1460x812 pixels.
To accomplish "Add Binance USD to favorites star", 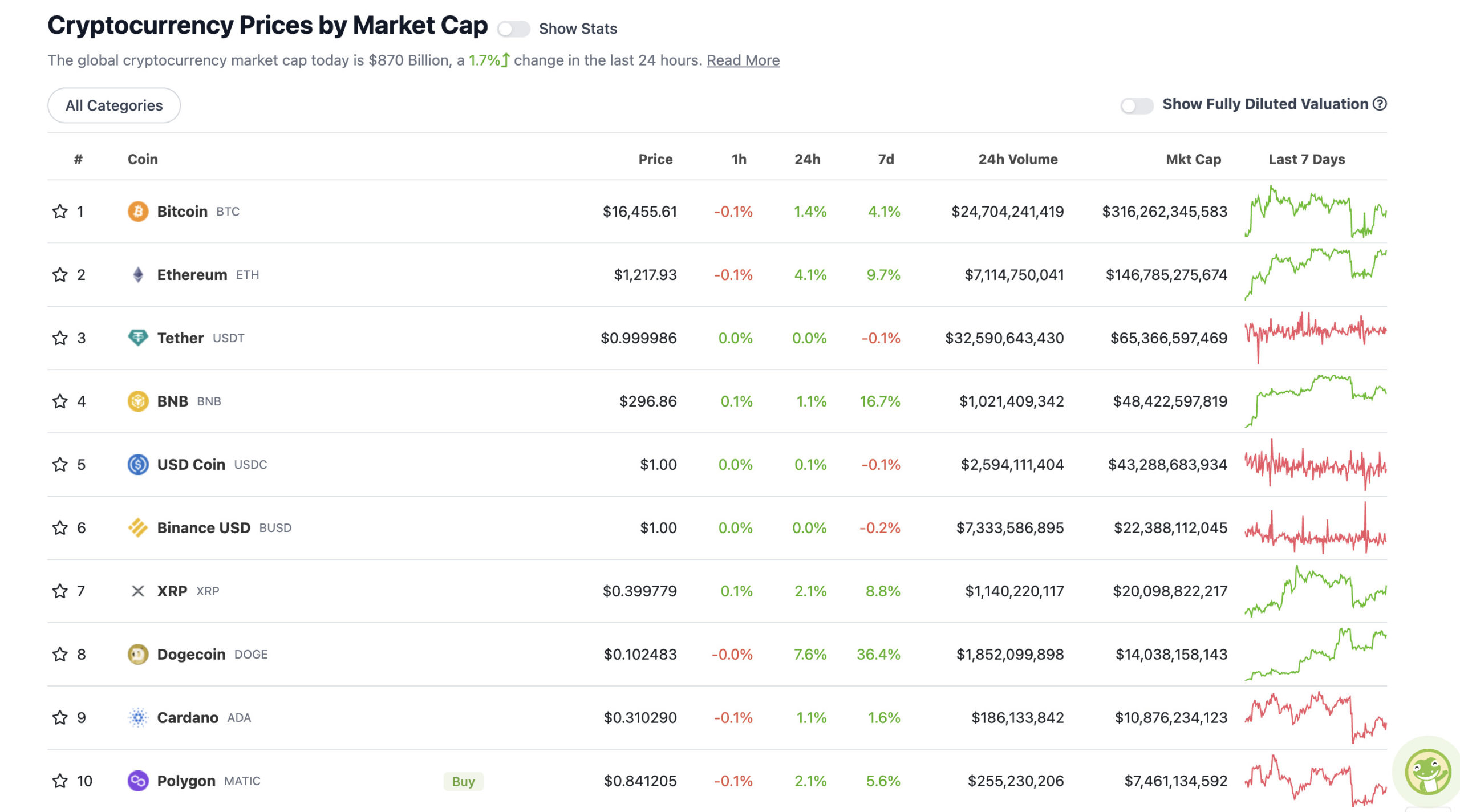I will click(60, 528).
